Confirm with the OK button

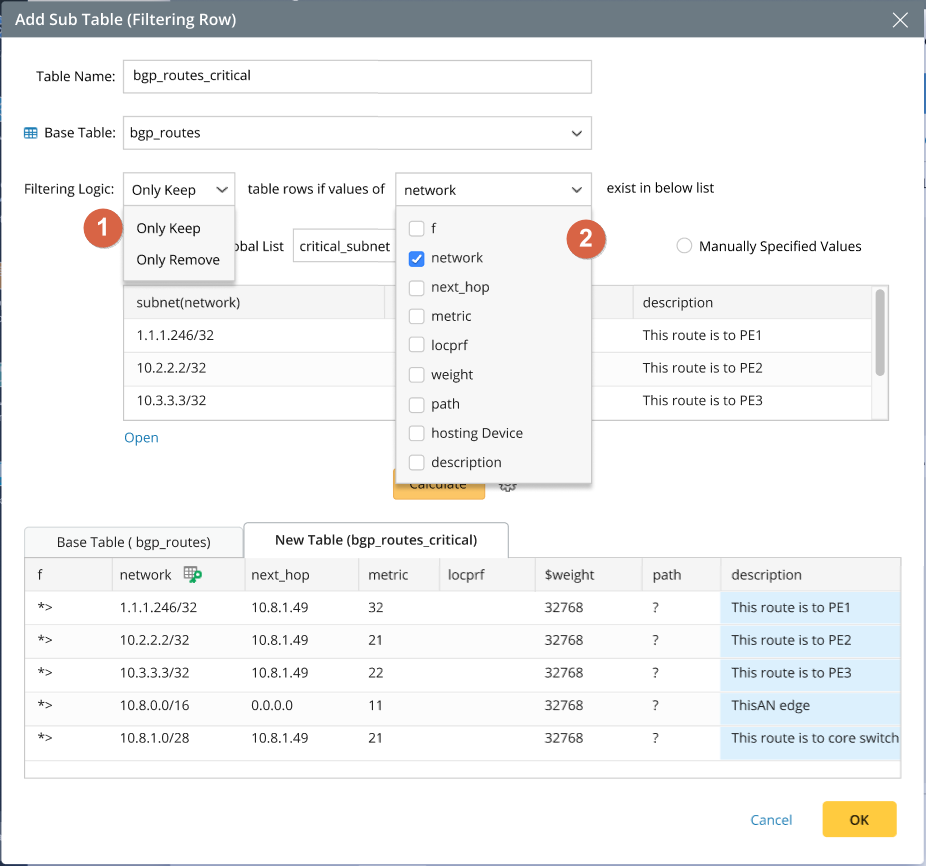coord(859,819)
